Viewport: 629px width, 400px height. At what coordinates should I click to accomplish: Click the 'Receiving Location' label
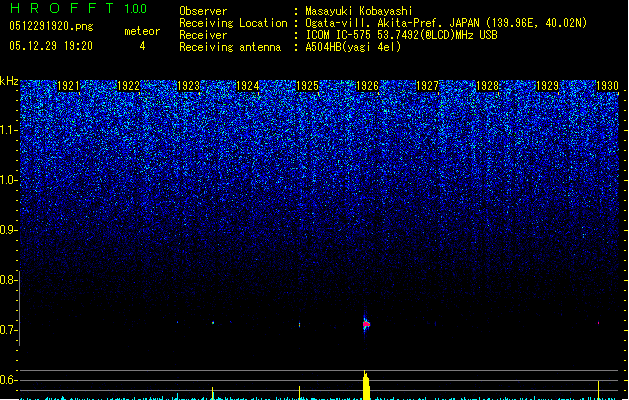tap(233, 23)
